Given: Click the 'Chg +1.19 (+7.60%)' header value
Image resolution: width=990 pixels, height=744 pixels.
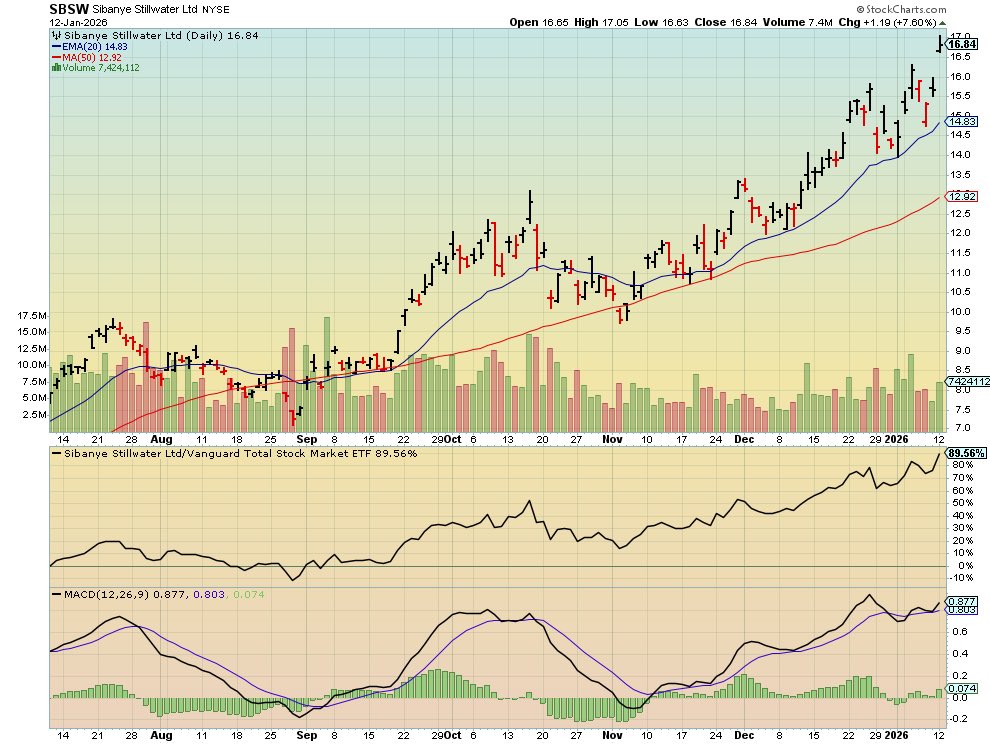Looking at the screenshot, I should point(887,22).
